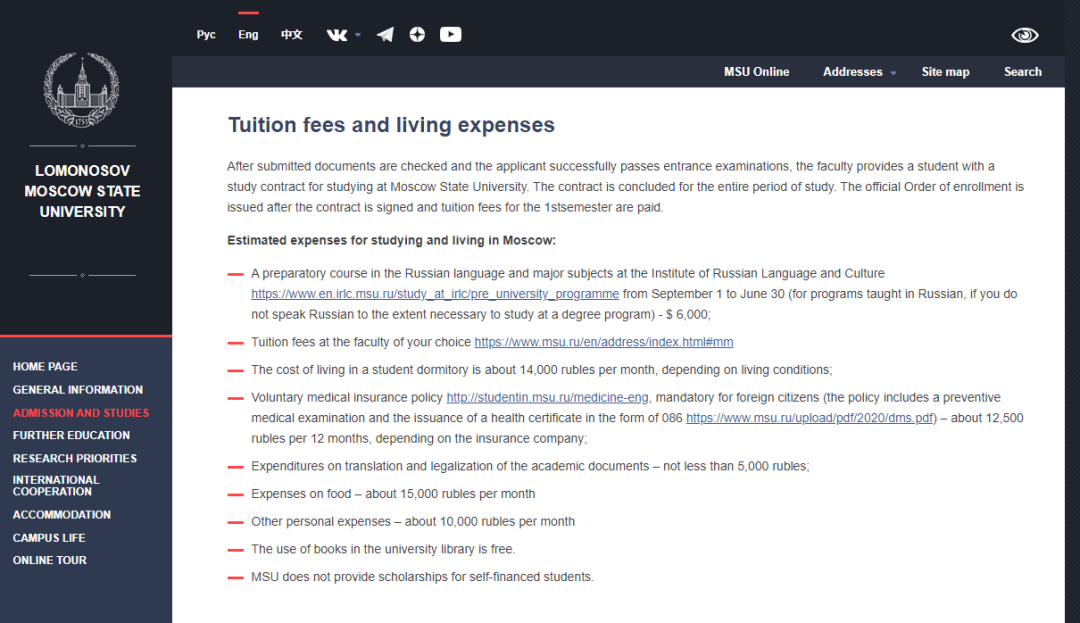
Task: Click Search in the top navigation
Action: tap(1022, 72)
